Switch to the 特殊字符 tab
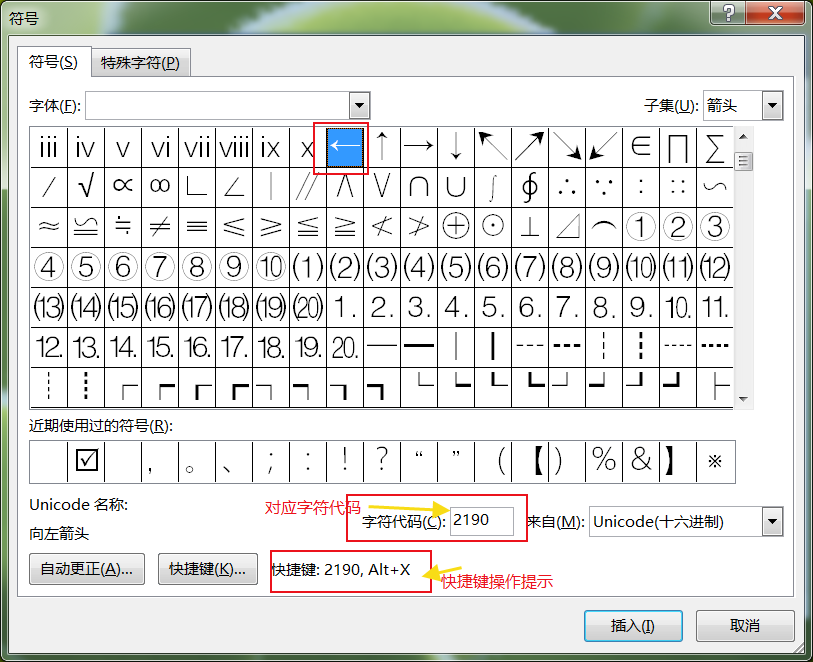 coord(140,63)
